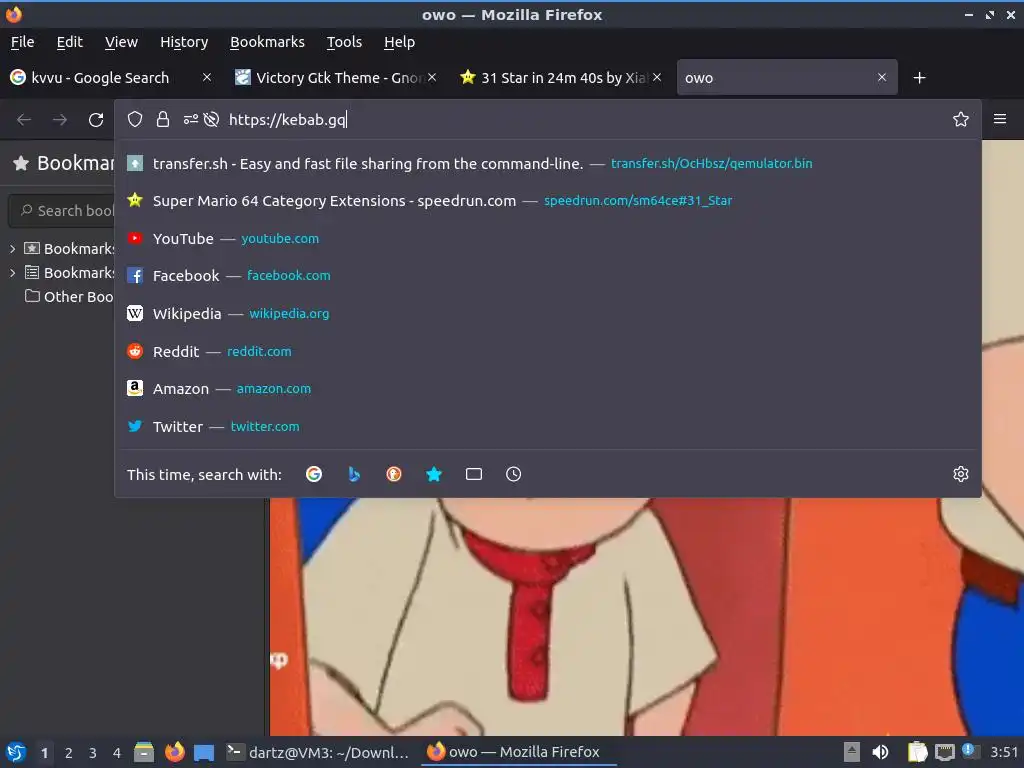The width and height of the screenshot is (1024, 768).
Task: Open the View menu
Action: (121, 42)
